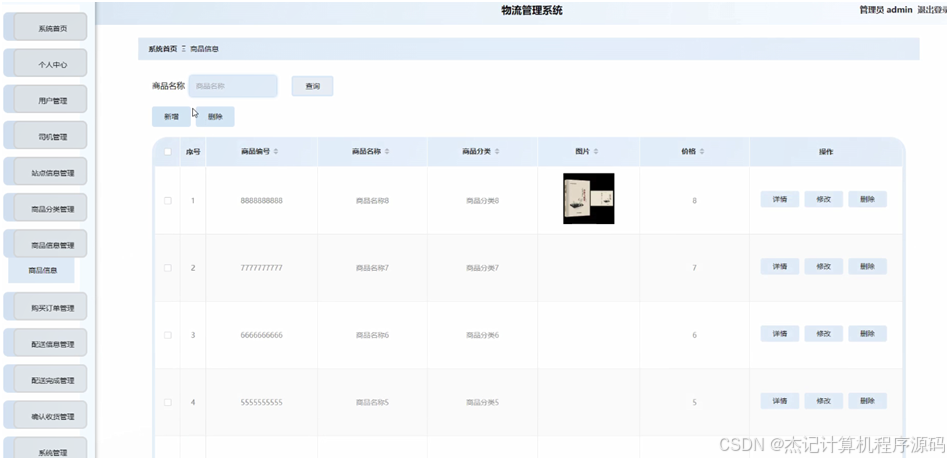Expand the 站点信息管理 menu
Viewport: 949px width, 460px height.
pyautogui.click(x=50, y=172)
